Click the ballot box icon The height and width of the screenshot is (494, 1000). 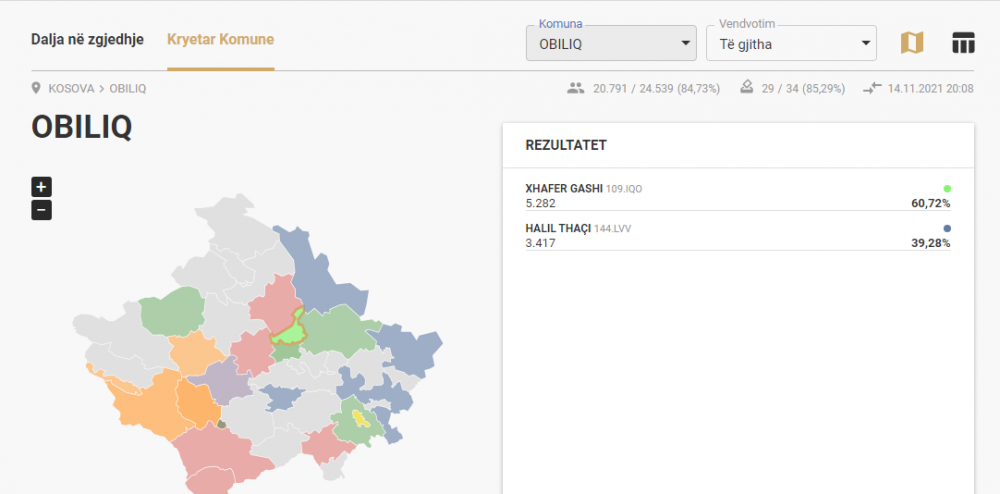pyautogui.click(x=746, y=88)
